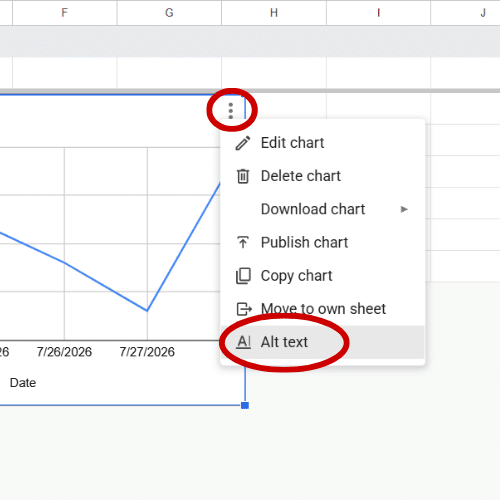Click the Move to own sheet icon

click(244, 309)
